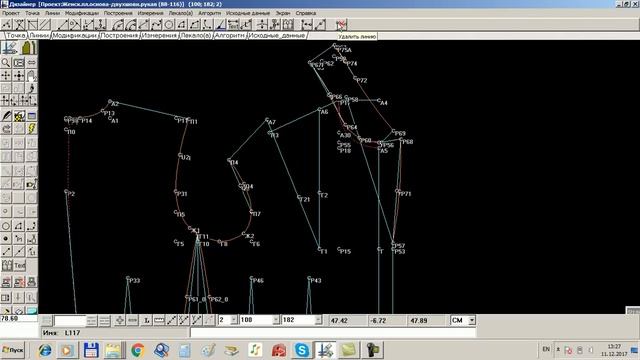Image resolution: width=640 pixels, height=360 pixels.
Task: Click the crosshair plus icon in bottom toolbar
Action: 119,320
